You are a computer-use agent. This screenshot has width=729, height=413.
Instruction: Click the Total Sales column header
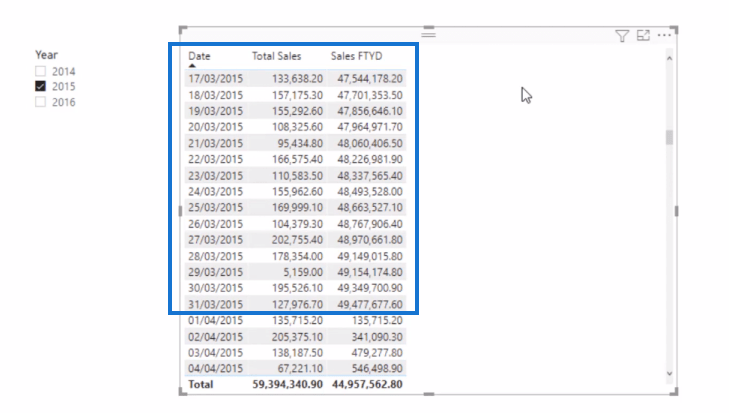(x=277, y=56)
